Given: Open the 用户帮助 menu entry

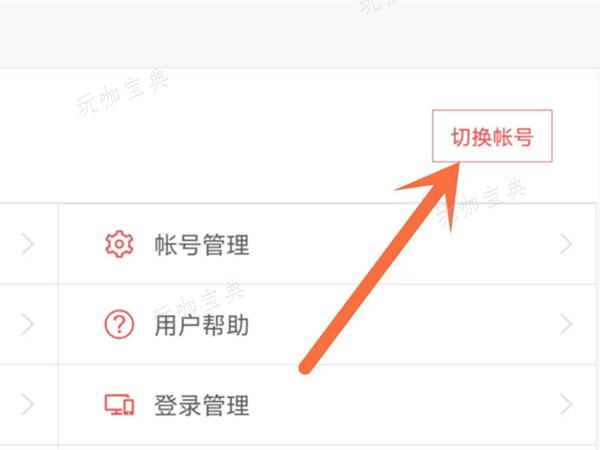Looking at the screenshot, I should point(327,324).
